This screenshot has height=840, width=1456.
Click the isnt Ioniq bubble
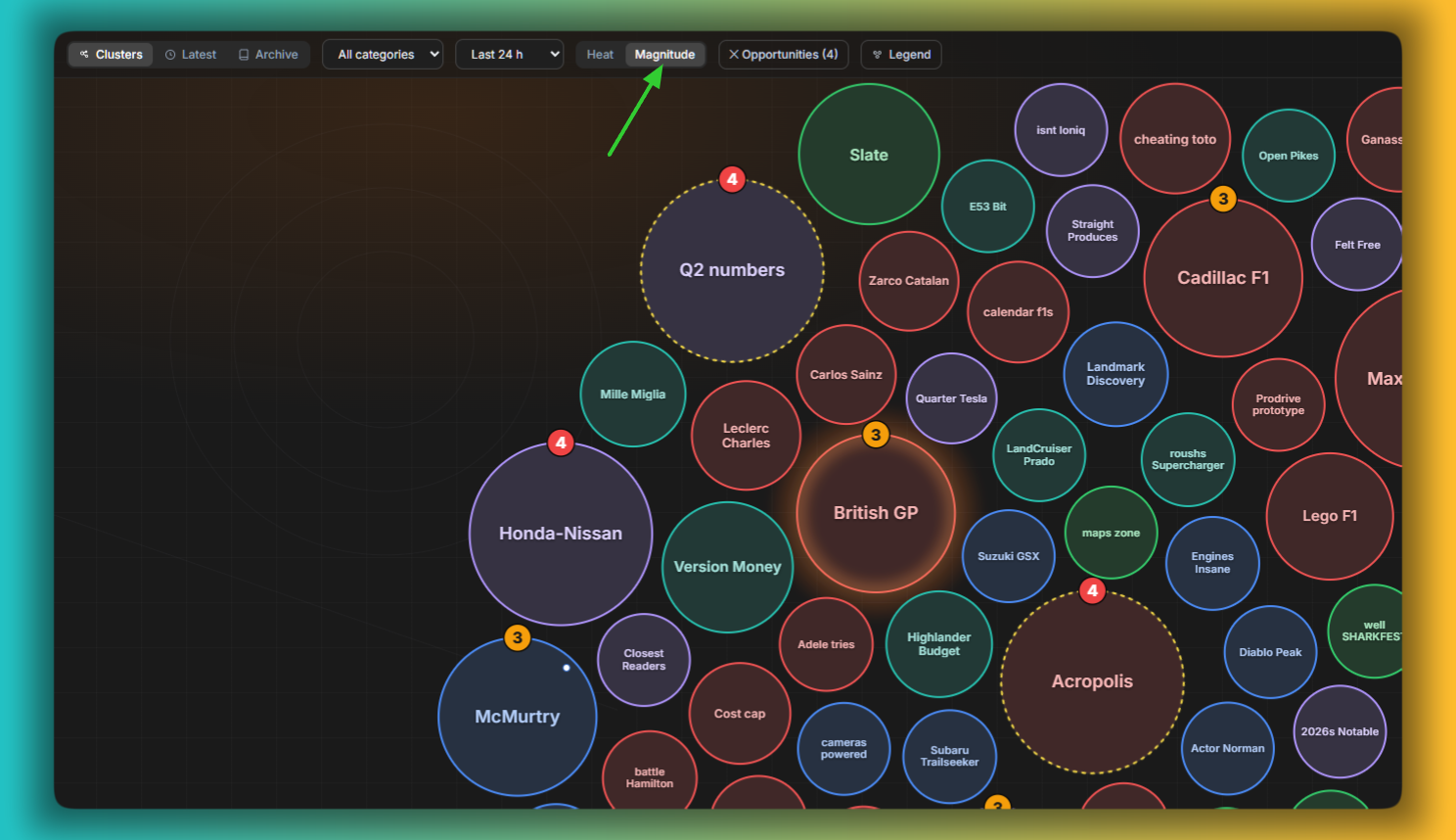pos(1061,130)
